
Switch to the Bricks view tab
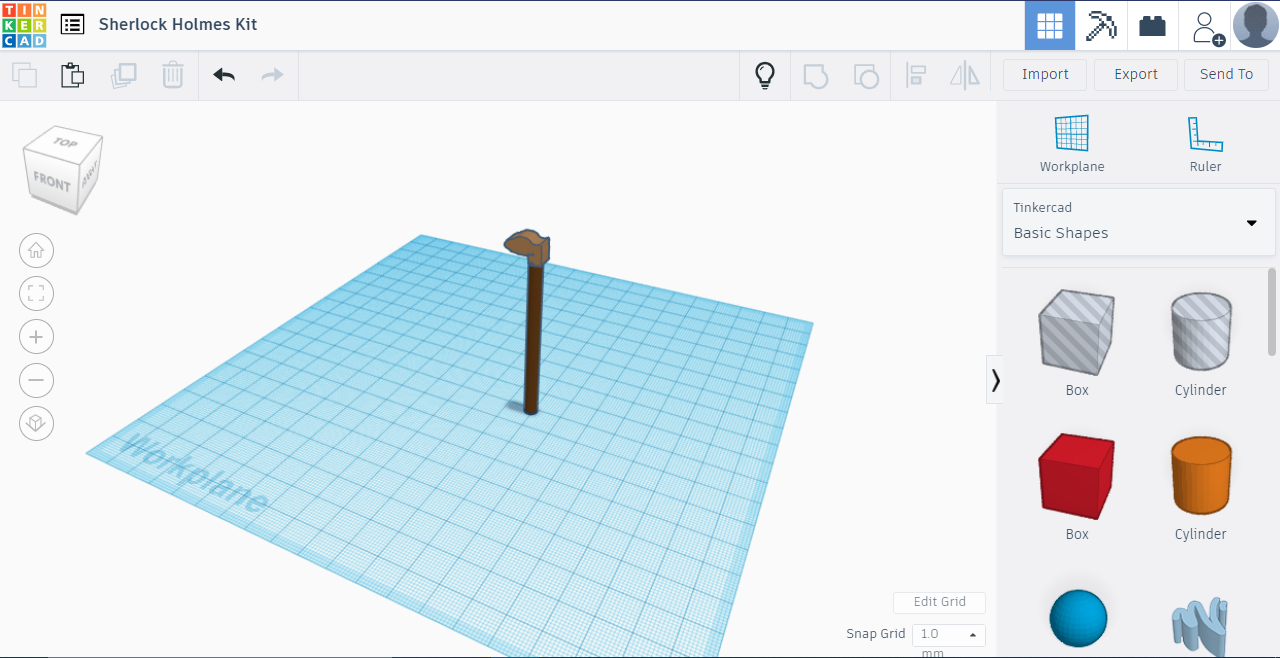click(x=1152, y=25)
